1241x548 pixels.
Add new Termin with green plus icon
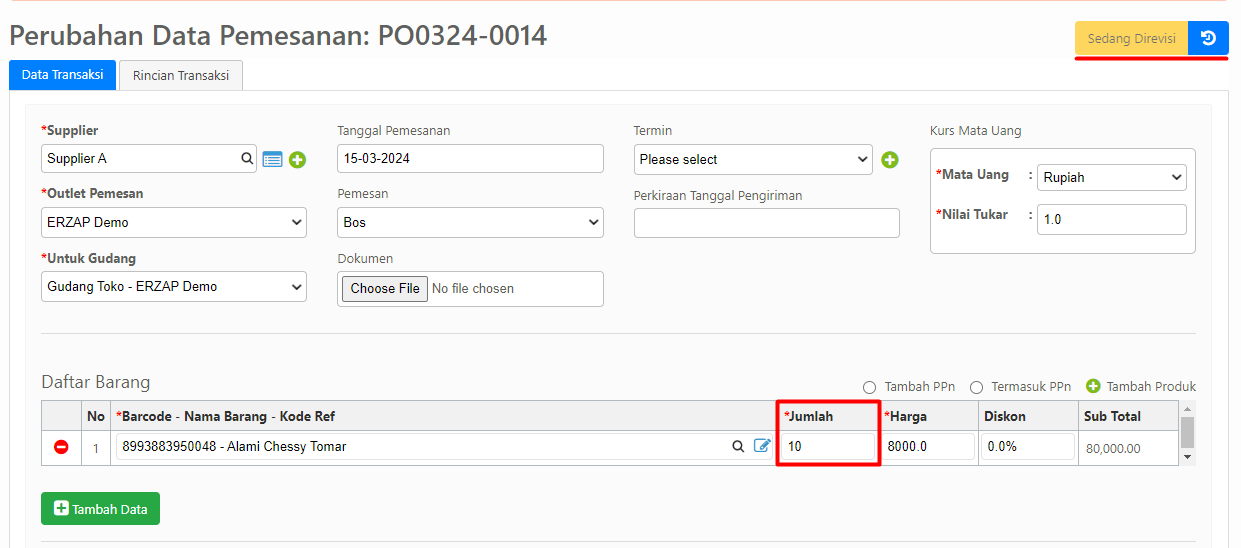pyautogui.click(x=890, y=159)
